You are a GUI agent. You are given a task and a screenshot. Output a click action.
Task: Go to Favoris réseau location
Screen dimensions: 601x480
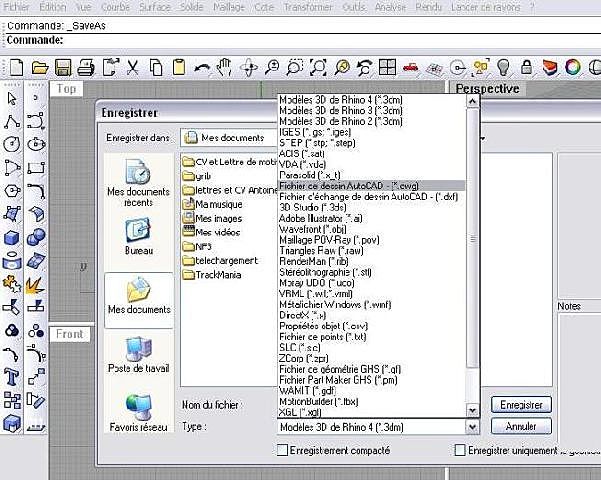coord(138,413)
